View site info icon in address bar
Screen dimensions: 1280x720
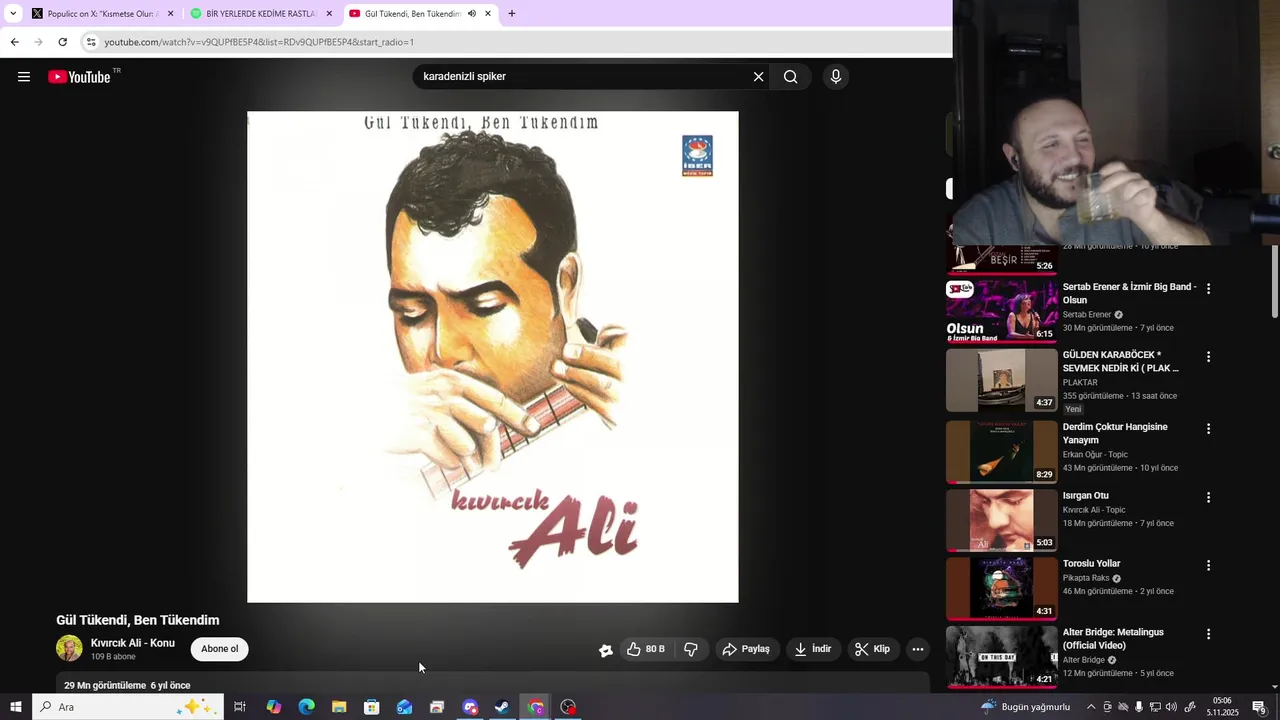tap(91, 42)
